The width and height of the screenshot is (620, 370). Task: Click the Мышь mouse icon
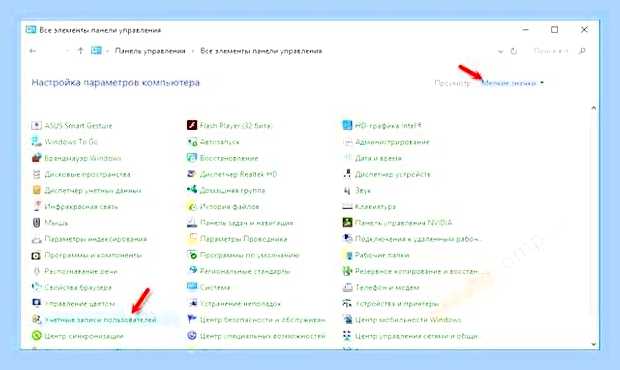click(x=36, y=223)
